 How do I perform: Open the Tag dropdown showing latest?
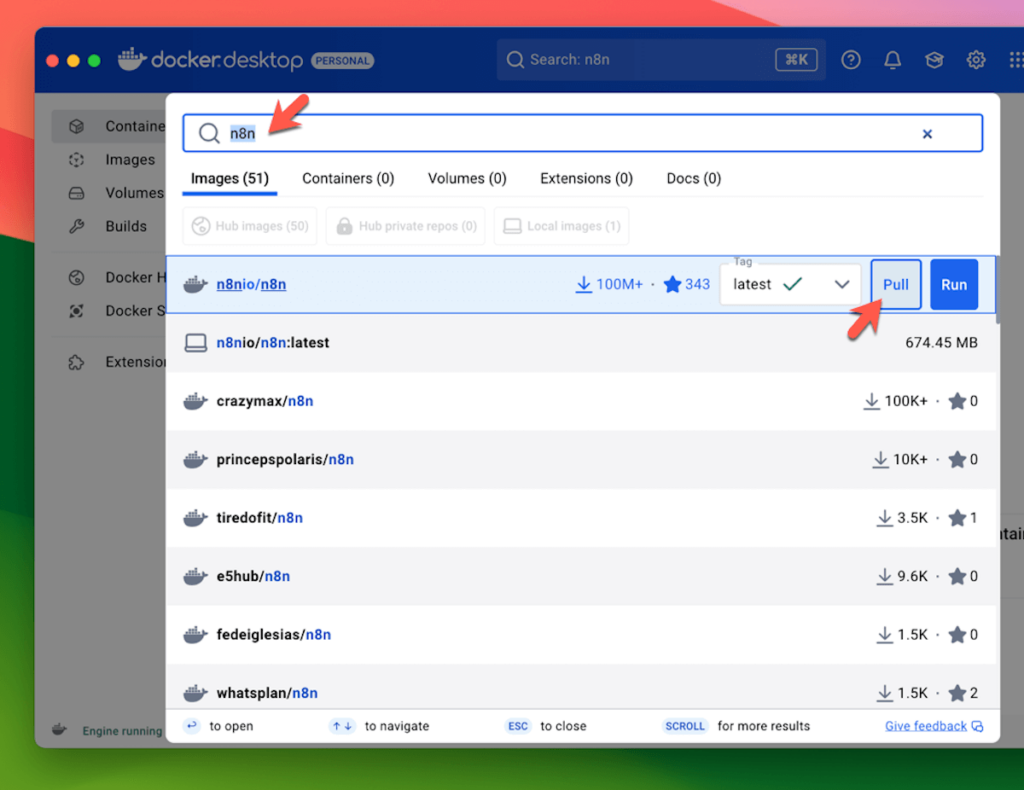790,284
